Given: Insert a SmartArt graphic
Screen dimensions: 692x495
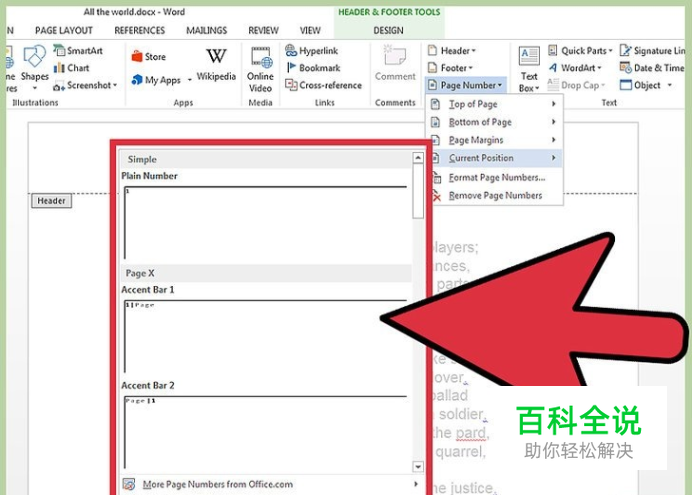Looking at the screenshot, I should pyautogui.click(x=78, y=50).
